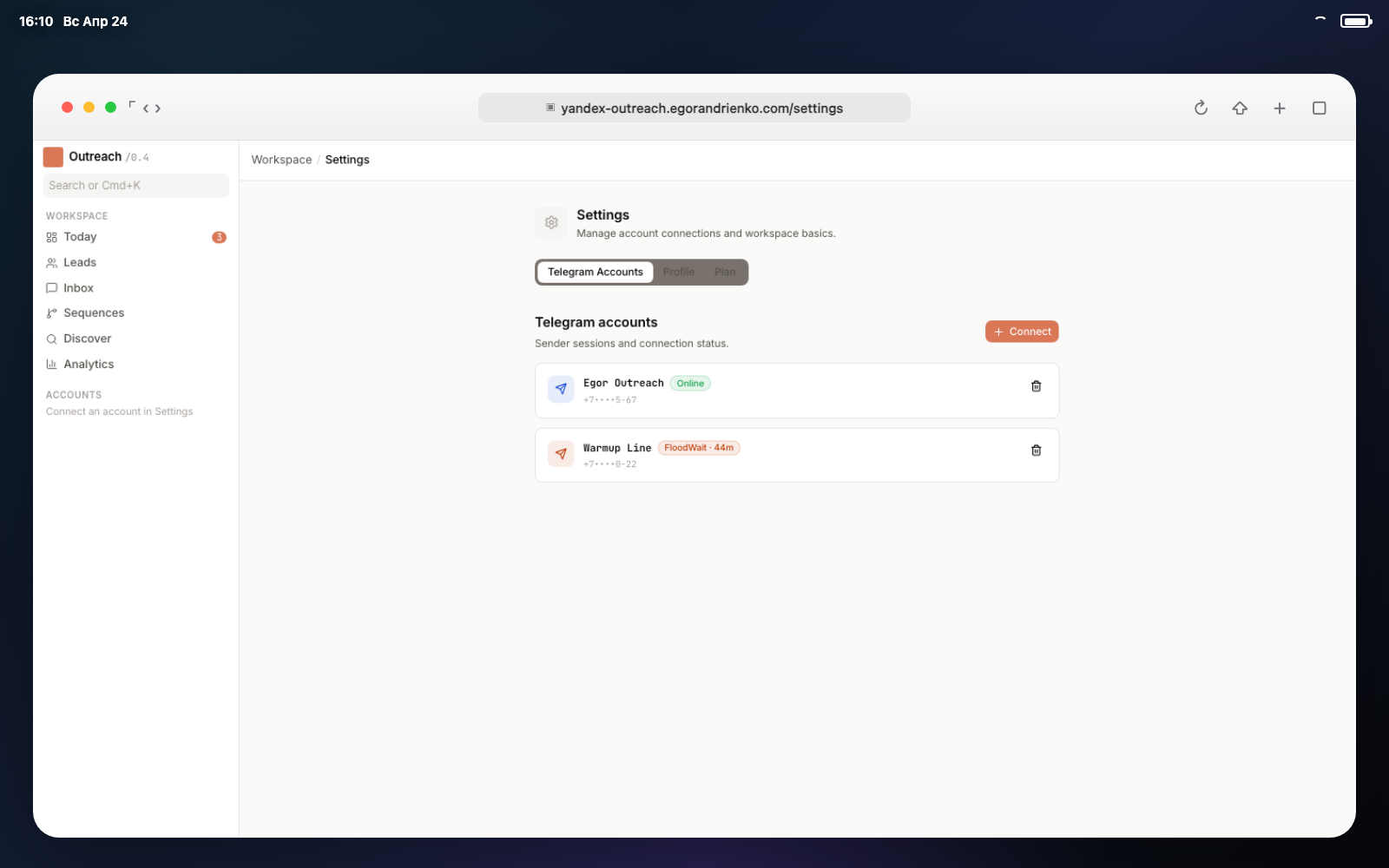Toggle the browser sidebar icon
Screen dimensions: 1389x868
(132, 105)
